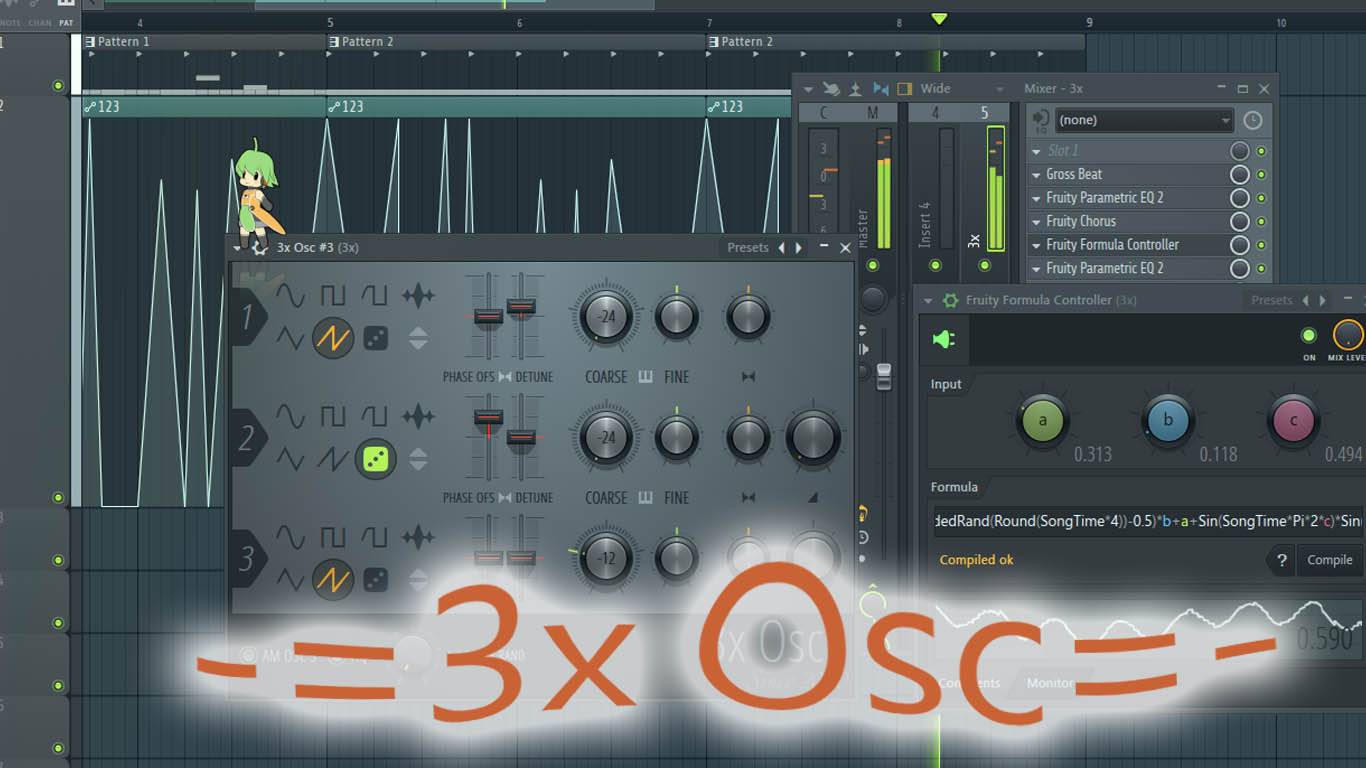Select square wave shape for oscillator 2
The height and width of the screenshot is (768, 1366).
click(333, 416)
